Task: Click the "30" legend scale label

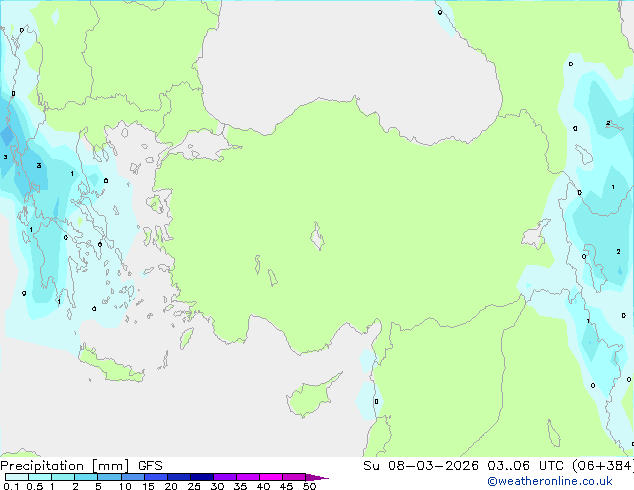Action: [x=217, y=486]
